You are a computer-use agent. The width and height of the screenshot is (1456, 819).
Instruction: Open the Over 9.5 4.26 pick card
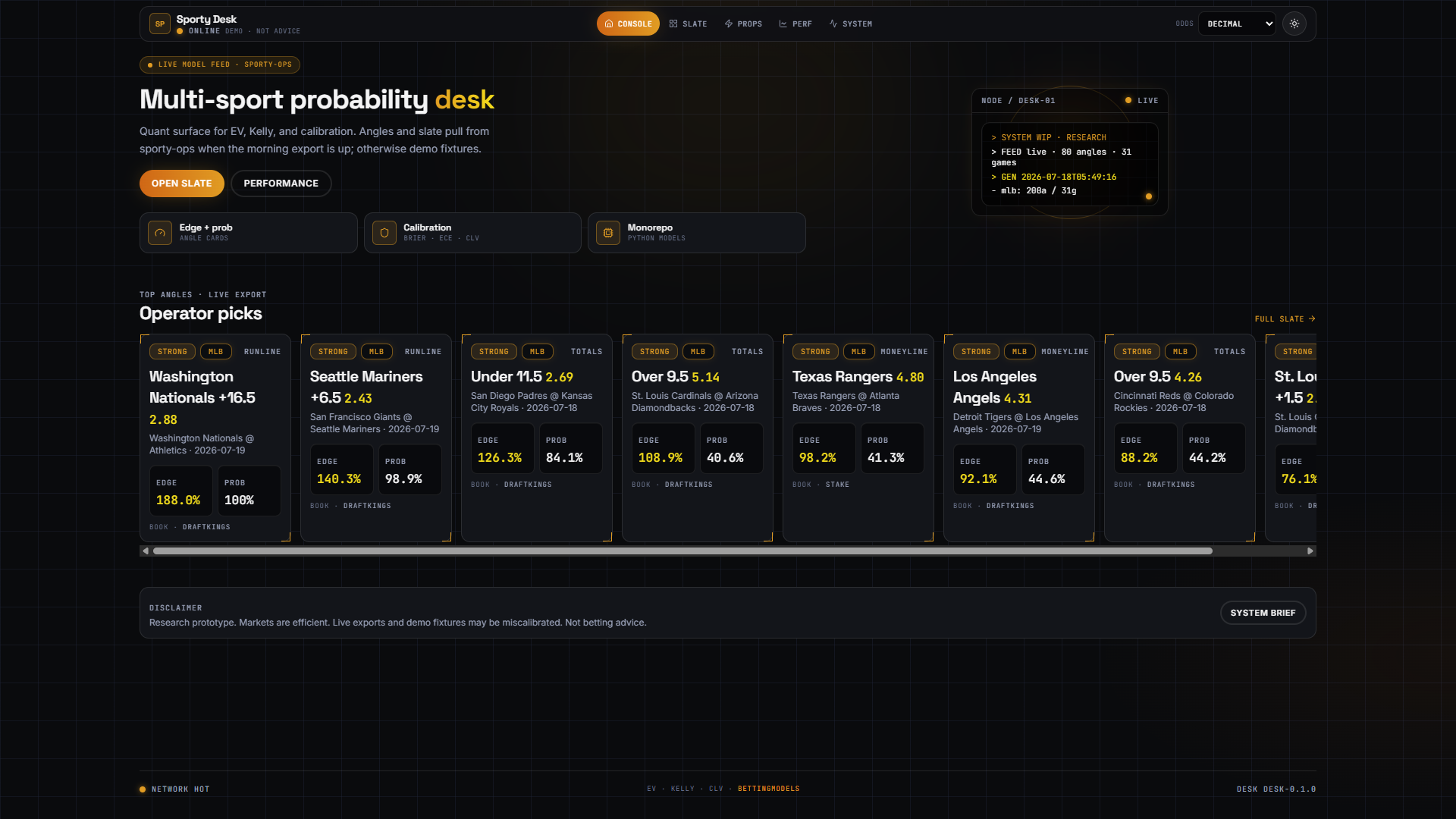1180,438
